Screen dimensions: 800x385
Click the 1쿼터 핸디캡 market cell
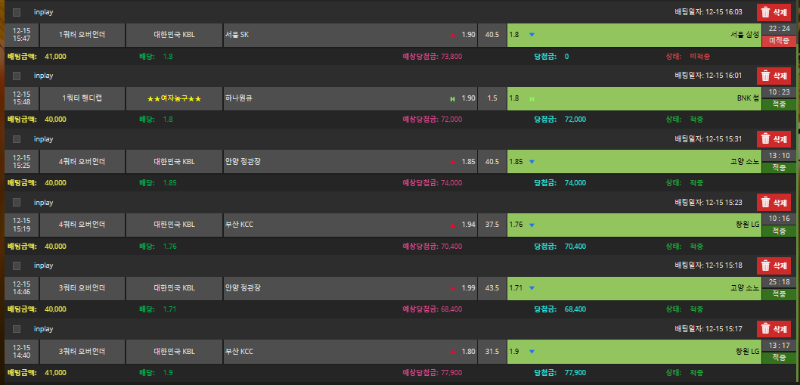[x=82, y=98]
